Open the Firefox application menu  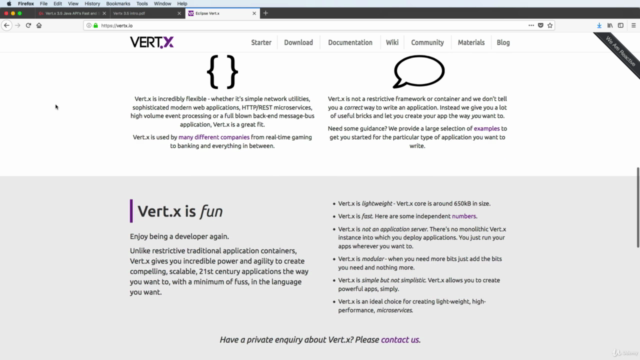pos(26,3)
